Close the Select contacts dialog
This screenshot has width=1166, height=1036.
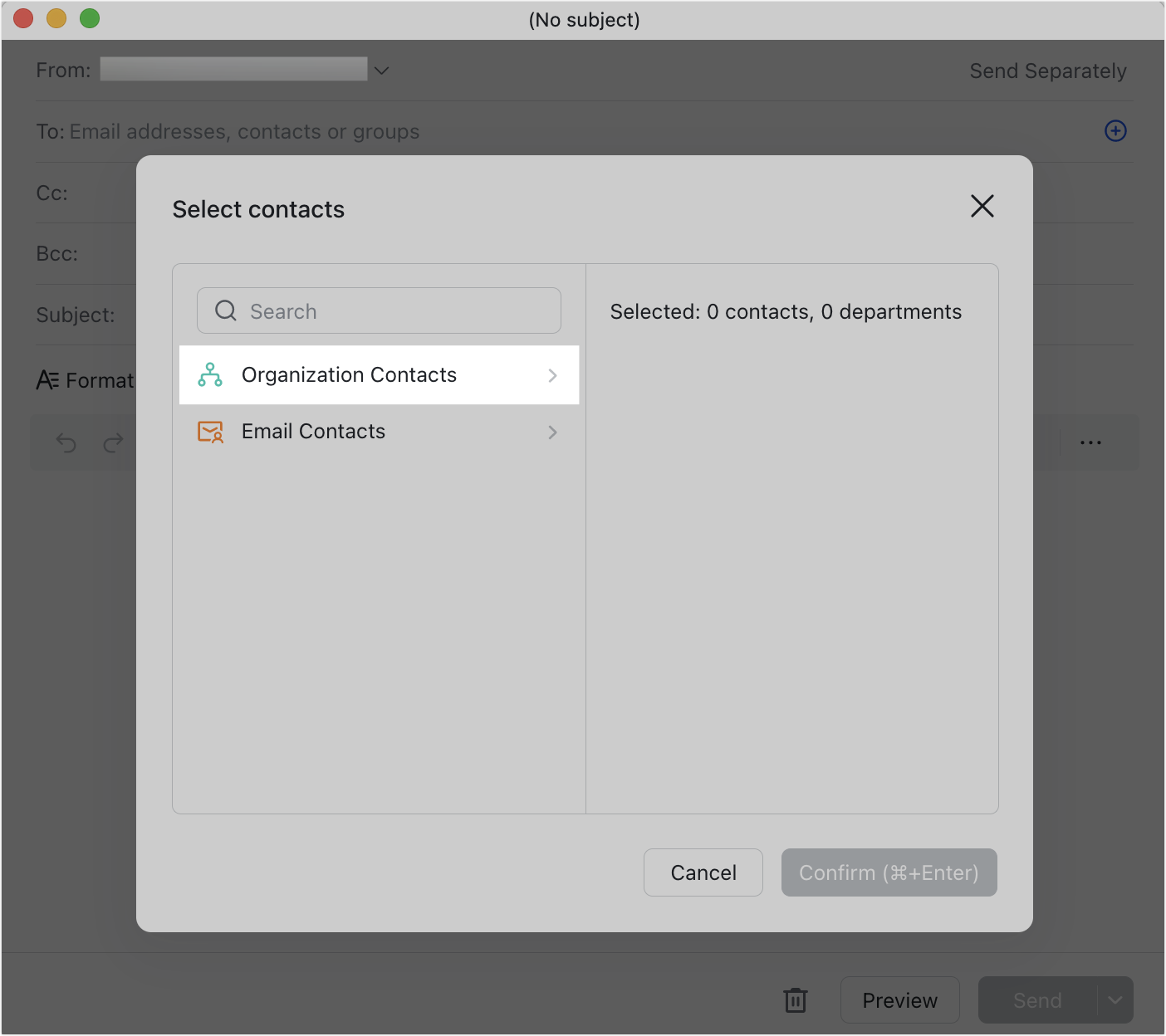(982, 206)
